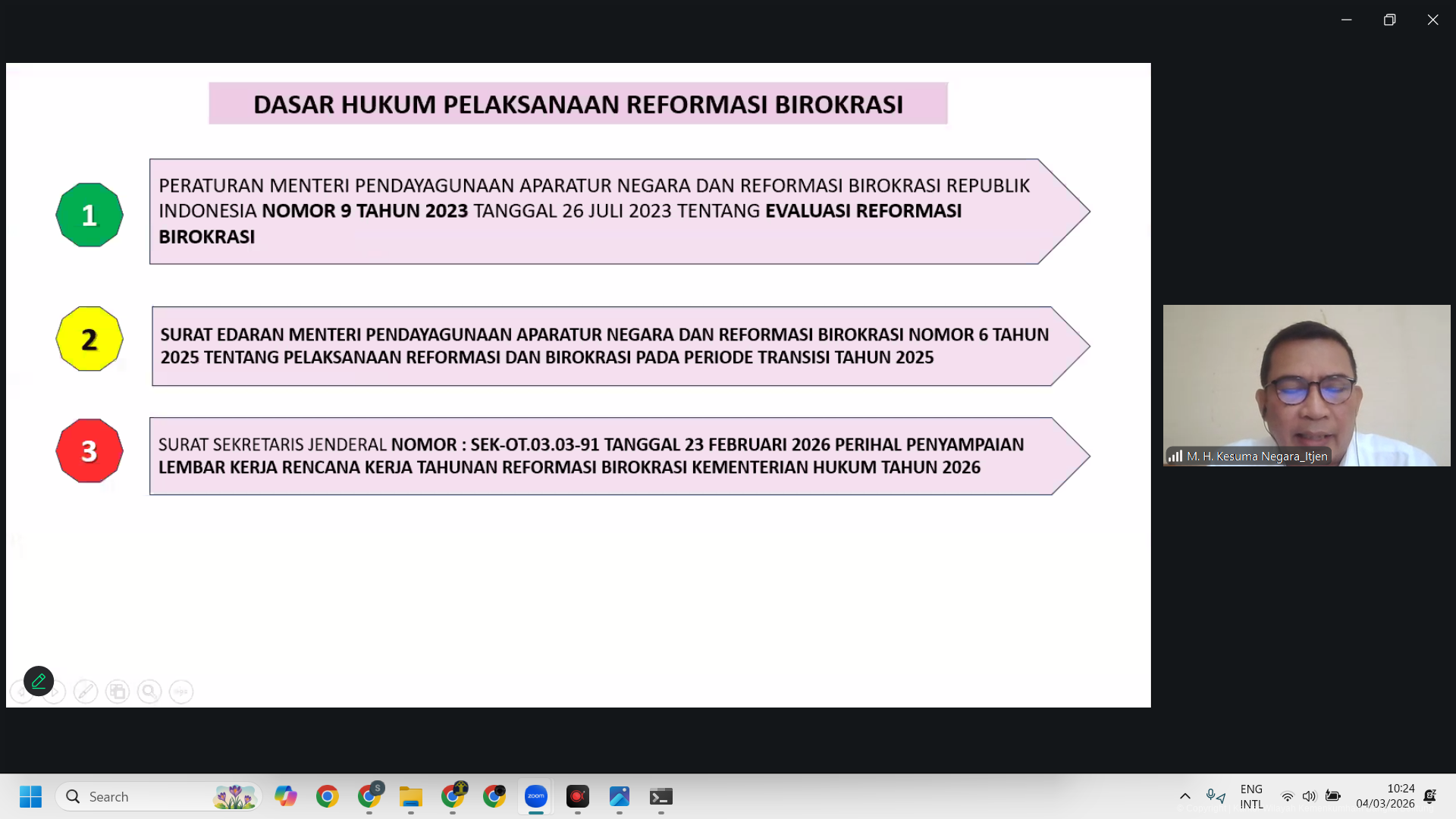The height and width of the screenshot is (819, 1456).
Task: Click the participant name label M. H. Kesuma Negara_Itjen
Action: tap(1250, 456)
